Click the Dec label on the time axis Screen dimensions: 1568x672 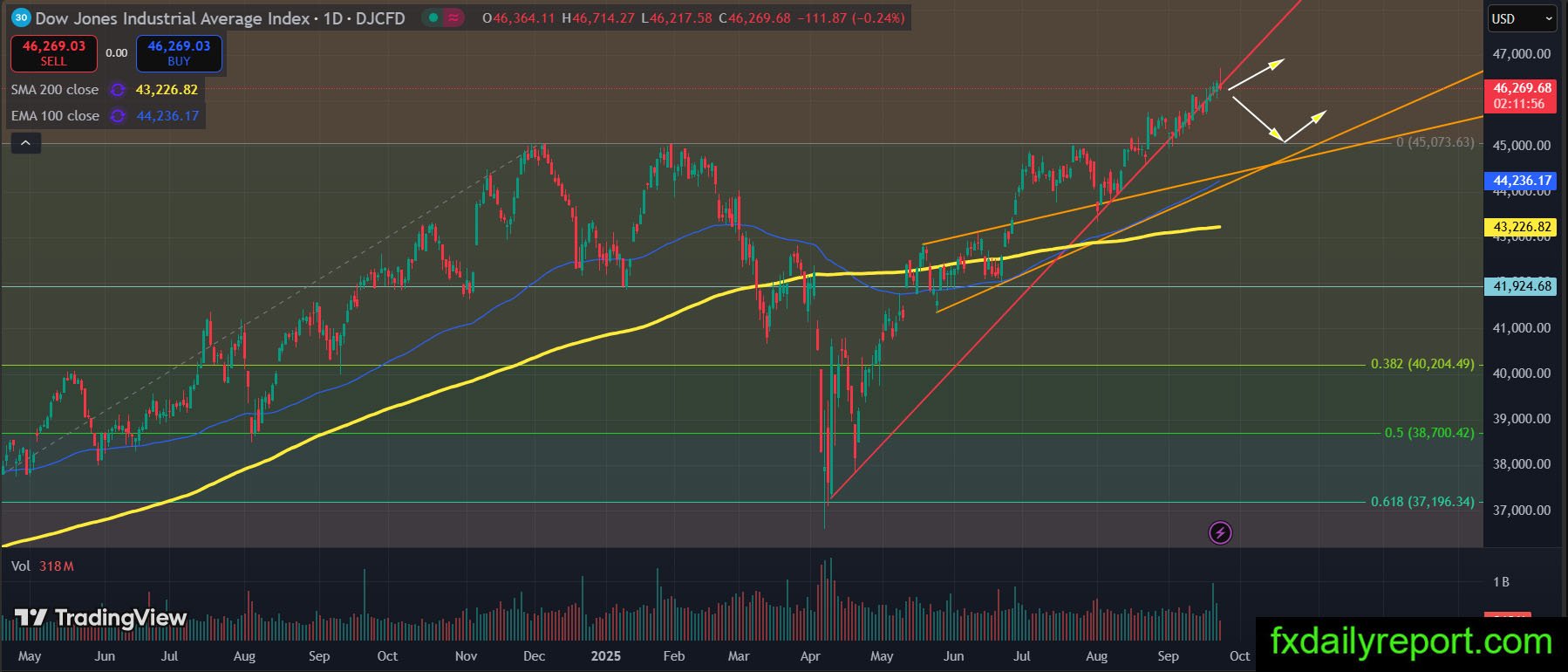click(534, 656)
